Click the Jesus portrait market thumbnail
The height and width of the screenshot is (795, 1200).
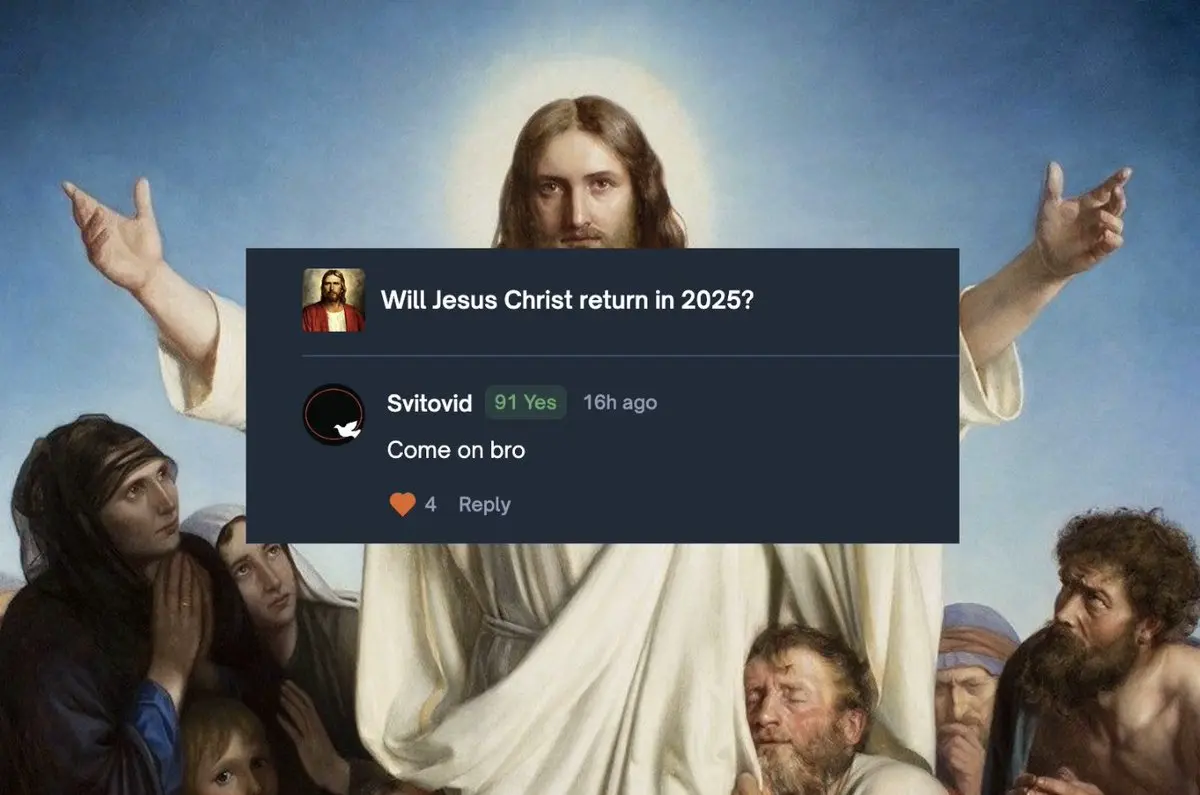333,300
